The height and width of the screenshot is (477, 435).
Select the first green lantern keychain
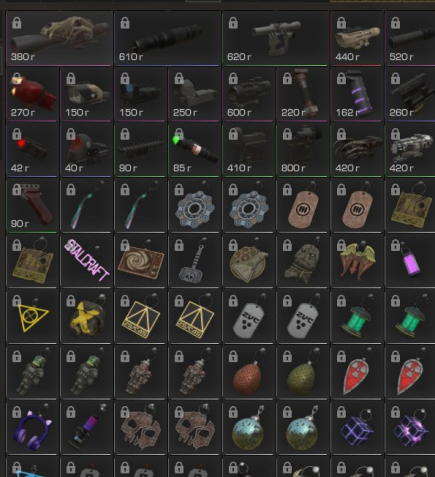[357, 316]
